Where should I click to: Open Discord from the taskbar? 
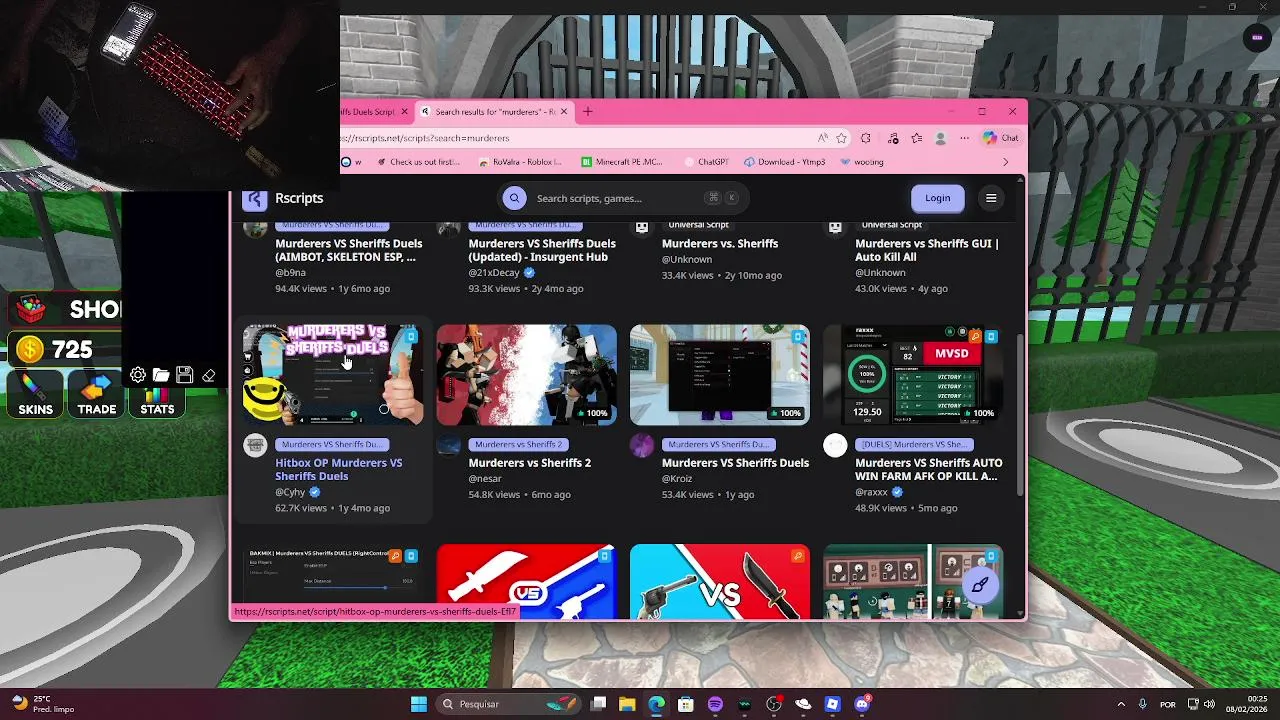pyautogui.click(x=862, y=704)
